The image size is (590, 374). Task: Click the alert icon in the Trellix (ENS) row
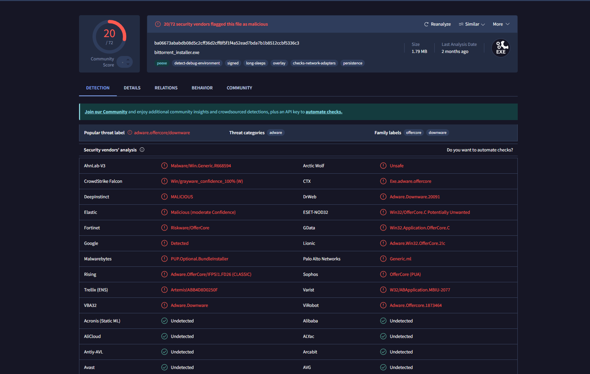click(164, 290)
